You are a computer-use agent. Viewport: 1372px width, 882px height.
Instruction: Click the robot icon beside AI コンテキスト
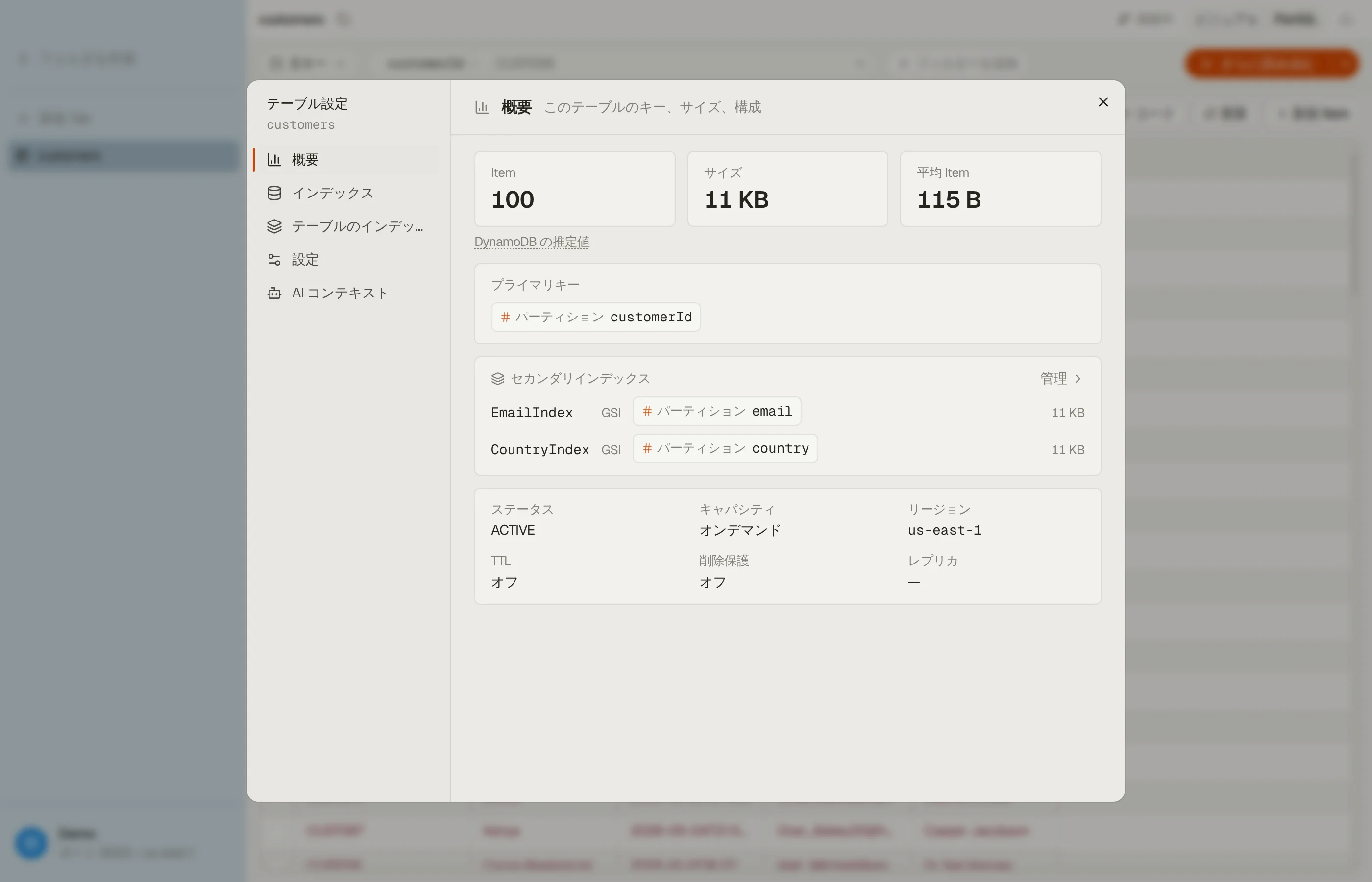(274, 293)
